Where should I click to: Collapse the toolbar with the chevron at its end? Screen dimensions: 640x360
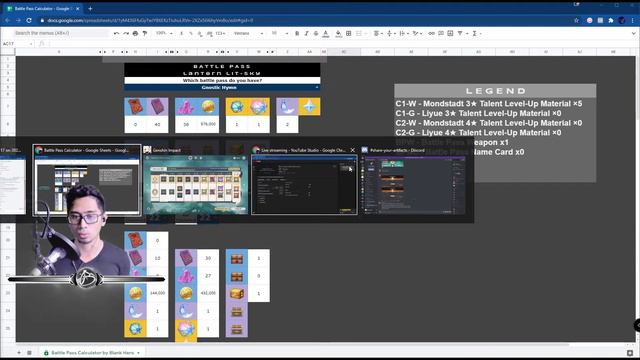coord(633,33)
